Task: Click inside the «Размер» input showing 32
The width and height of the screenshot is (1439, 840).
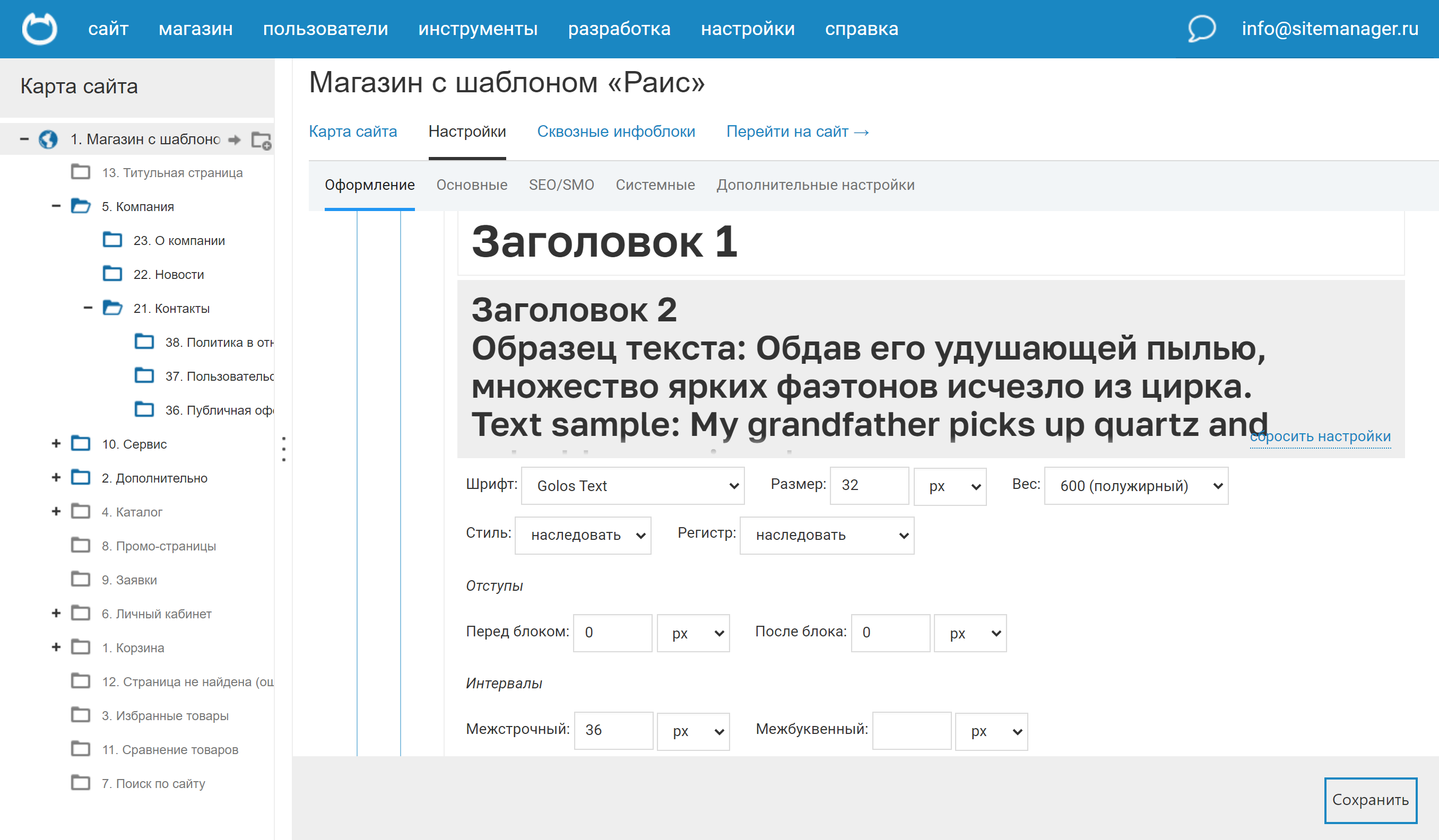Action: pyautogui.click(x=869, y=486)
